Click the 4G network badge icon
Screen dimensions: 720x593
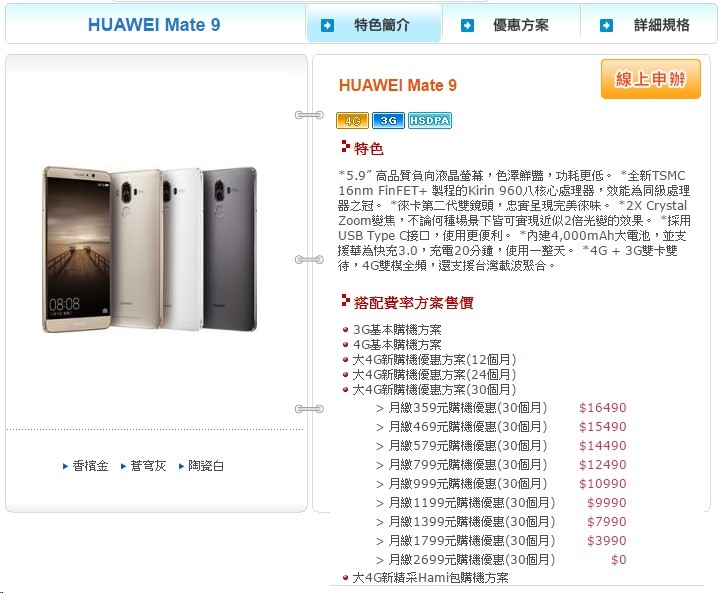[x=352, y=121]
